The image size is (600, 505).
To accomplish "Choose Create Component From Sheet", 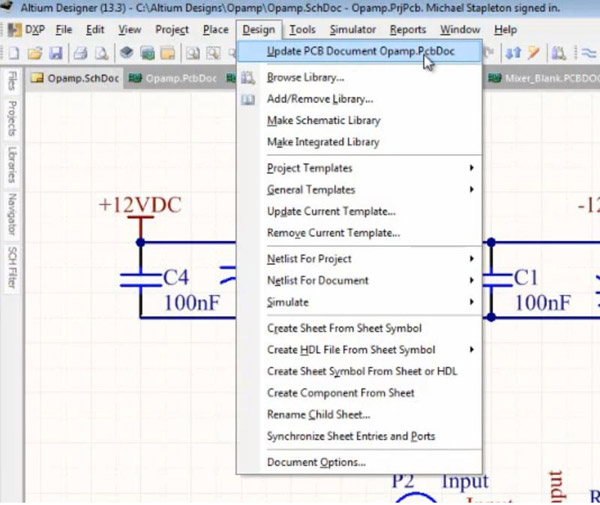I will tap(359, 393).
